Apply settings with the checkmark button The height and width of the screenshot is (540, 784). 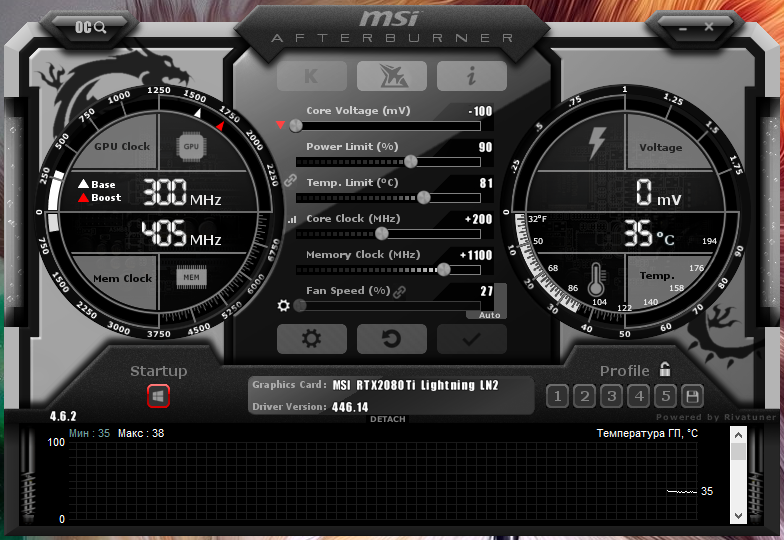(472, 338)
